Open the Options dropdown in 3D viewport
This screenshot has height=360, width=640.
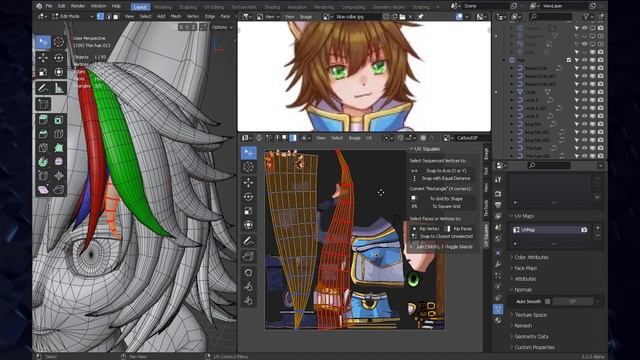[222, 27]
